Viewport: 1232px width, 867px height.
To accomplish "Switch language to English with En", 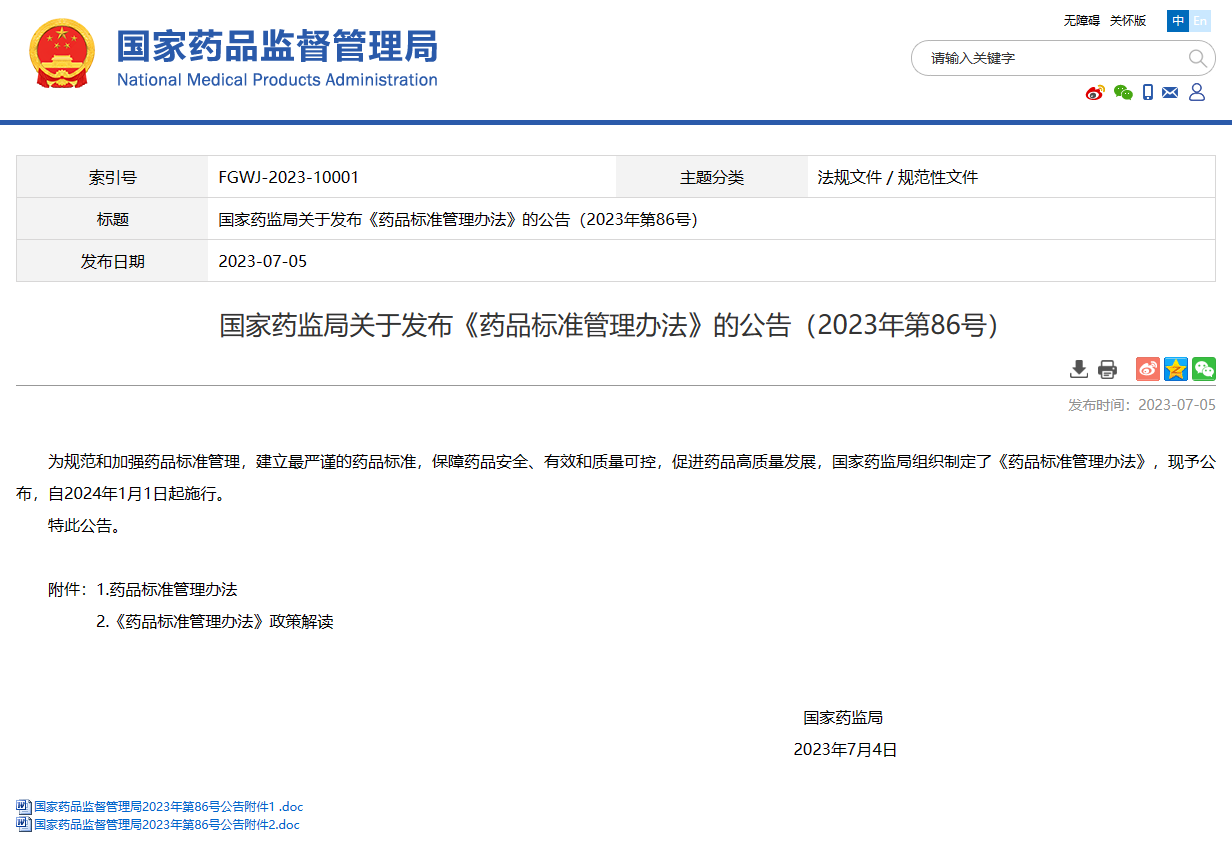I will 1200,20.
